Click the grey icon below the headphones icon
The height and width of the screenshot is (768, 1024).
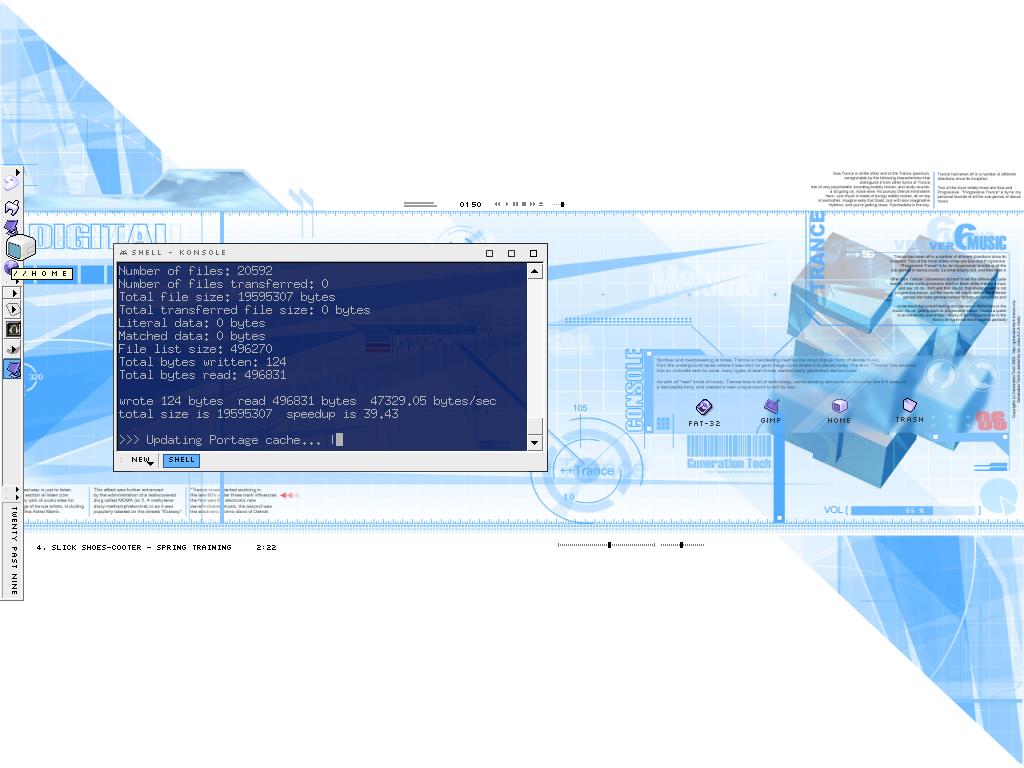click(13, 349)
